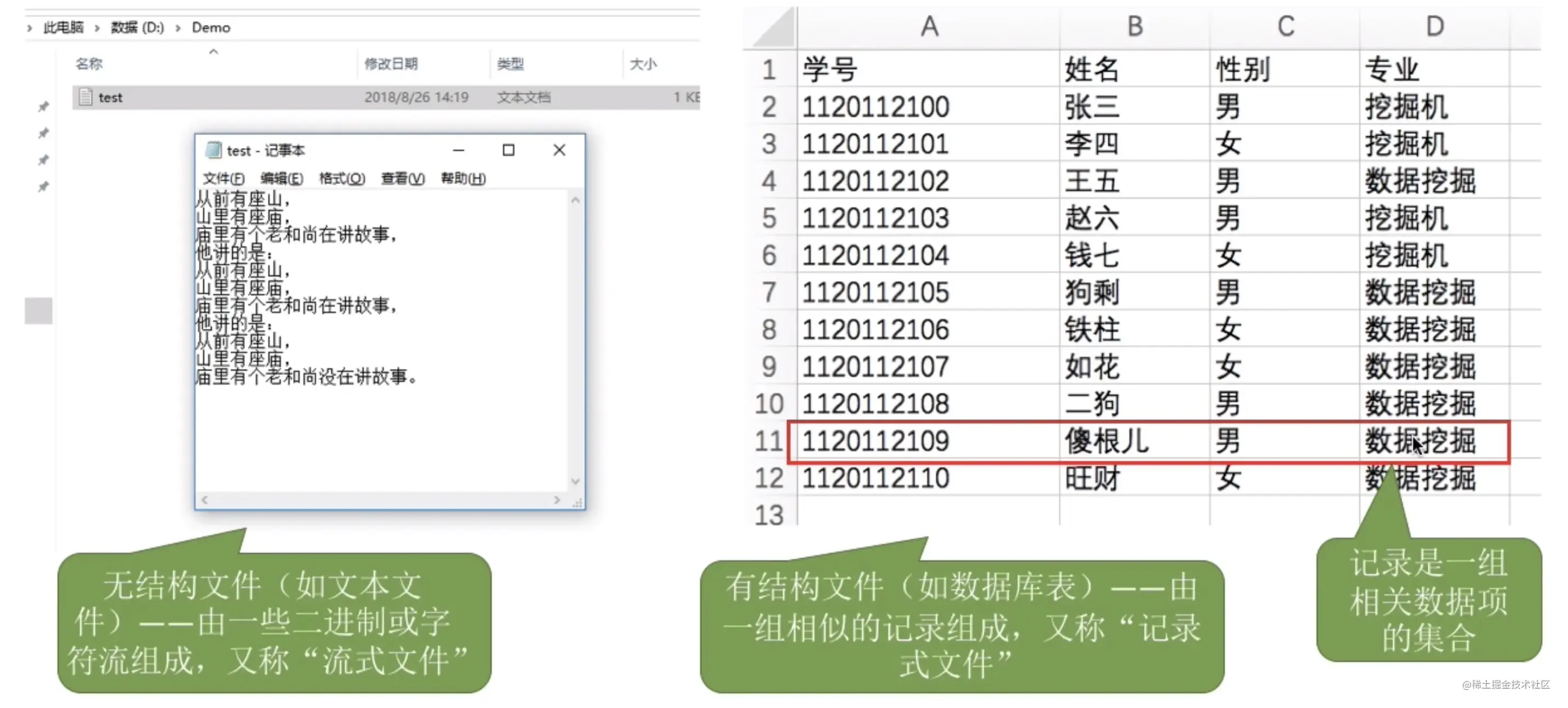This screenshot has width=1568, height=708.
Task: Click test file date 2018/8/26 14:19
Action: click(x=416, y=98)
